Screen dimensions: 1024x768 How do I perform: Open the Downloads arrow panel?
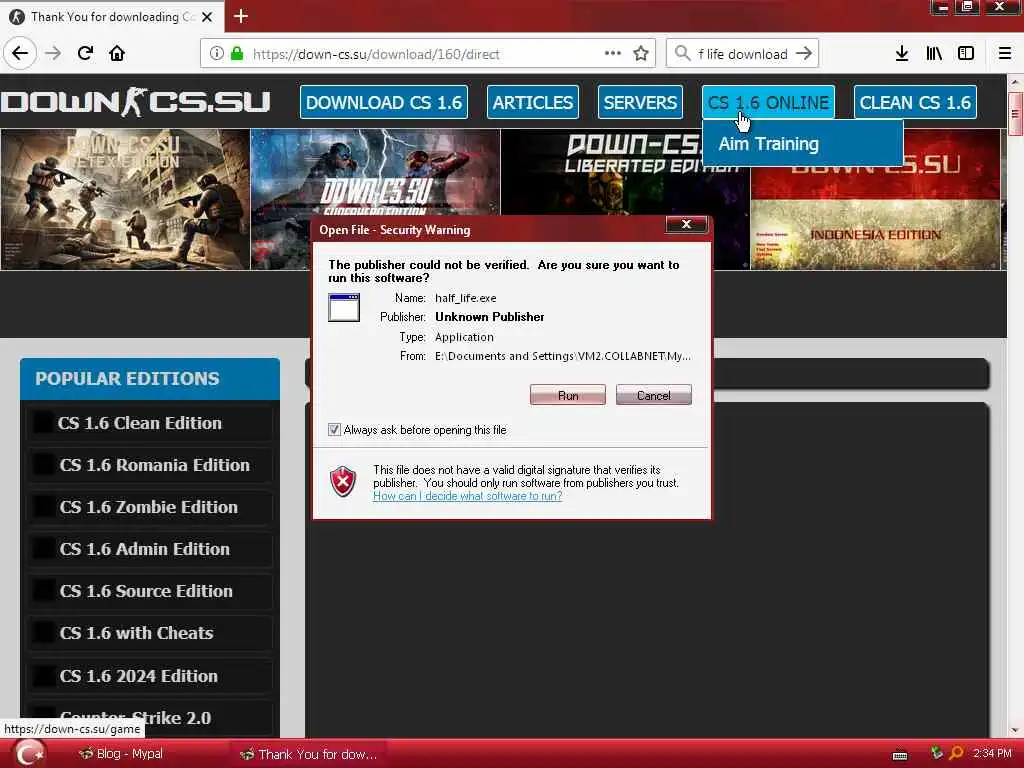tap(902, 53)
